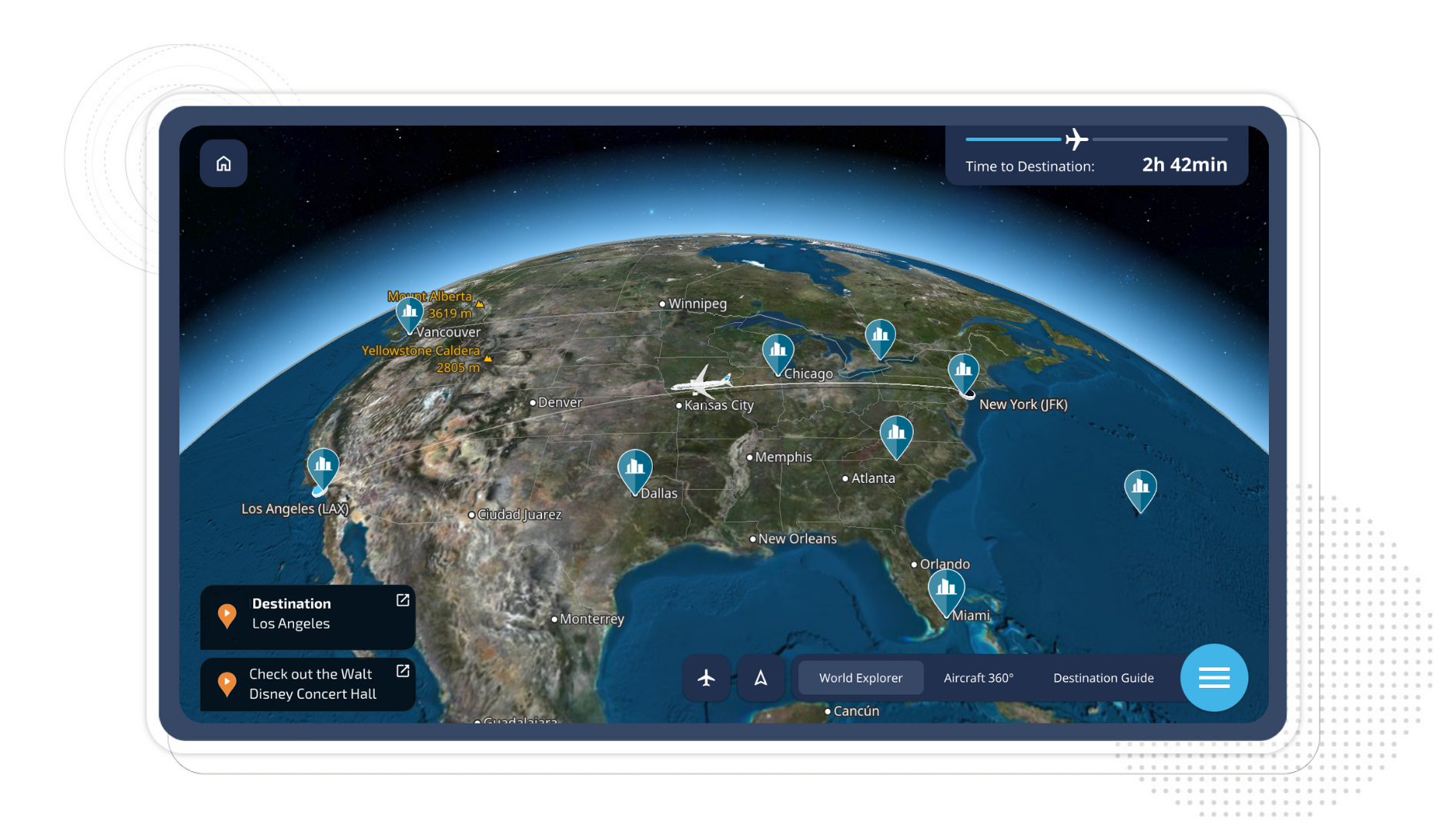Select the city pin at Miami

click(x=946, y=593)
